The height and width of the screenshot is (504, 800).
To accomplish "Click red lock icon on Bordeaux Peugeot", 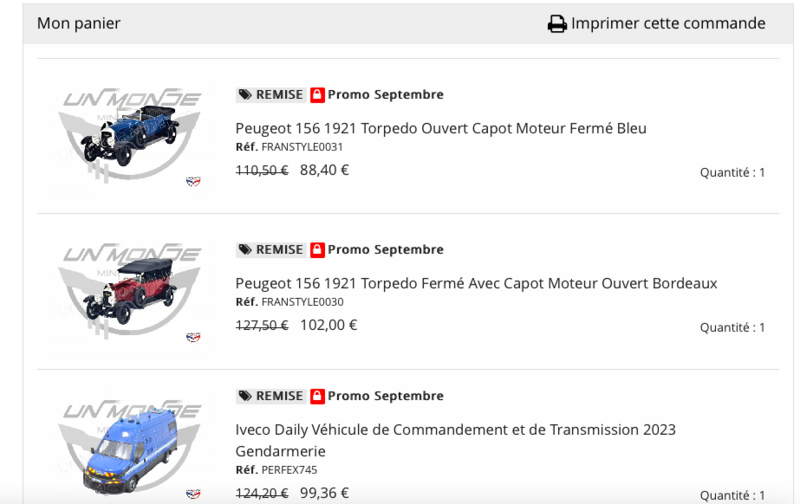I will pyautogui.click(x=318, y=250).
